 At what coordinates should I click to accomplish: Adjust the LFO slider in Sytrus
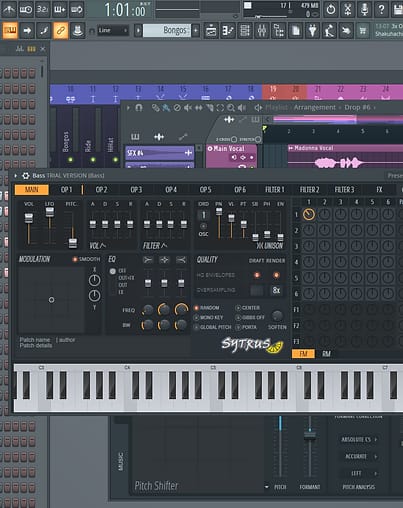coord(50,211)
